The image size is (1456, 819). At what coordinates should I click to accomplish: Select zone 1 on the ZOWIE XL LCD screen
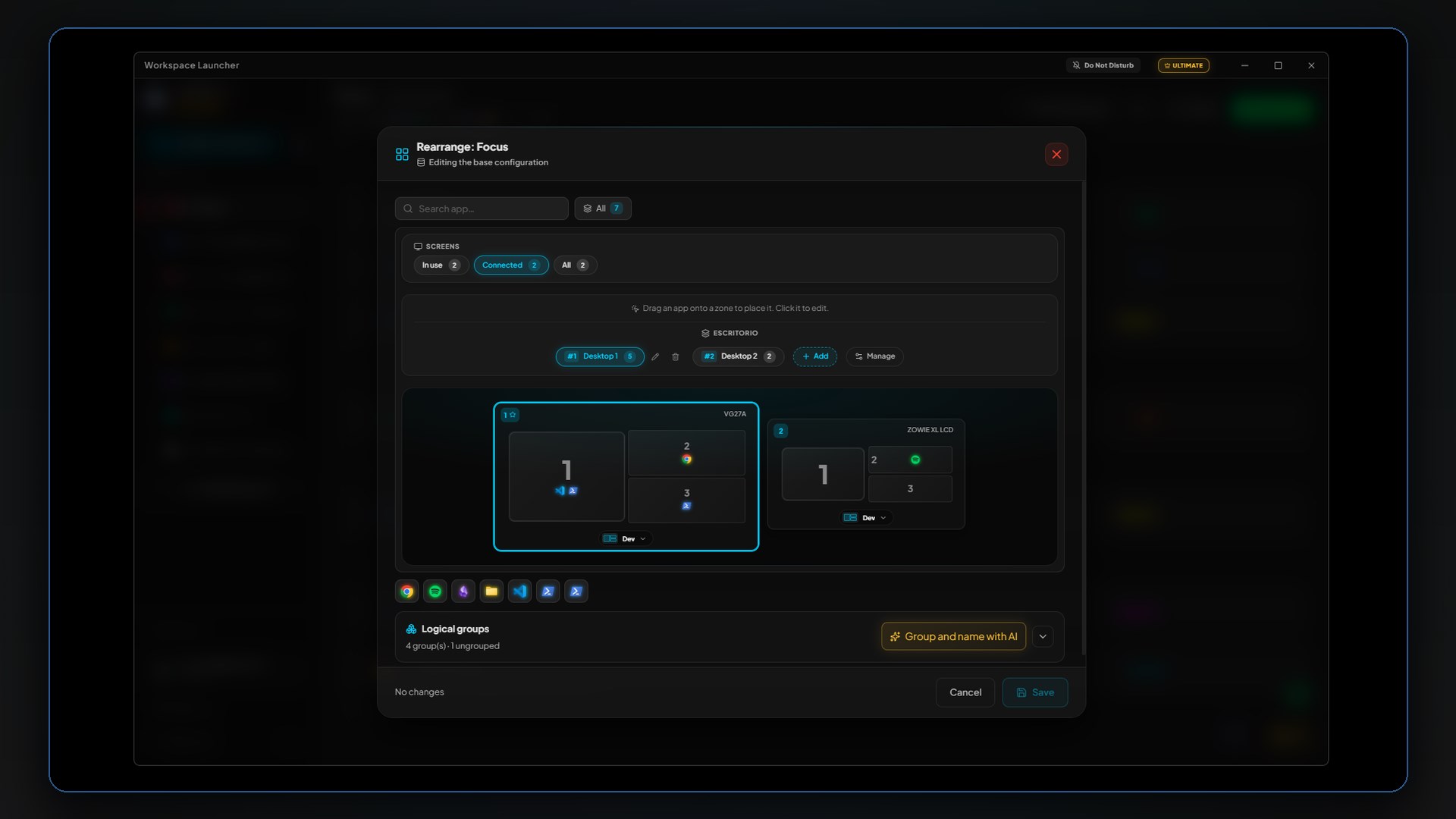(823, 474)
